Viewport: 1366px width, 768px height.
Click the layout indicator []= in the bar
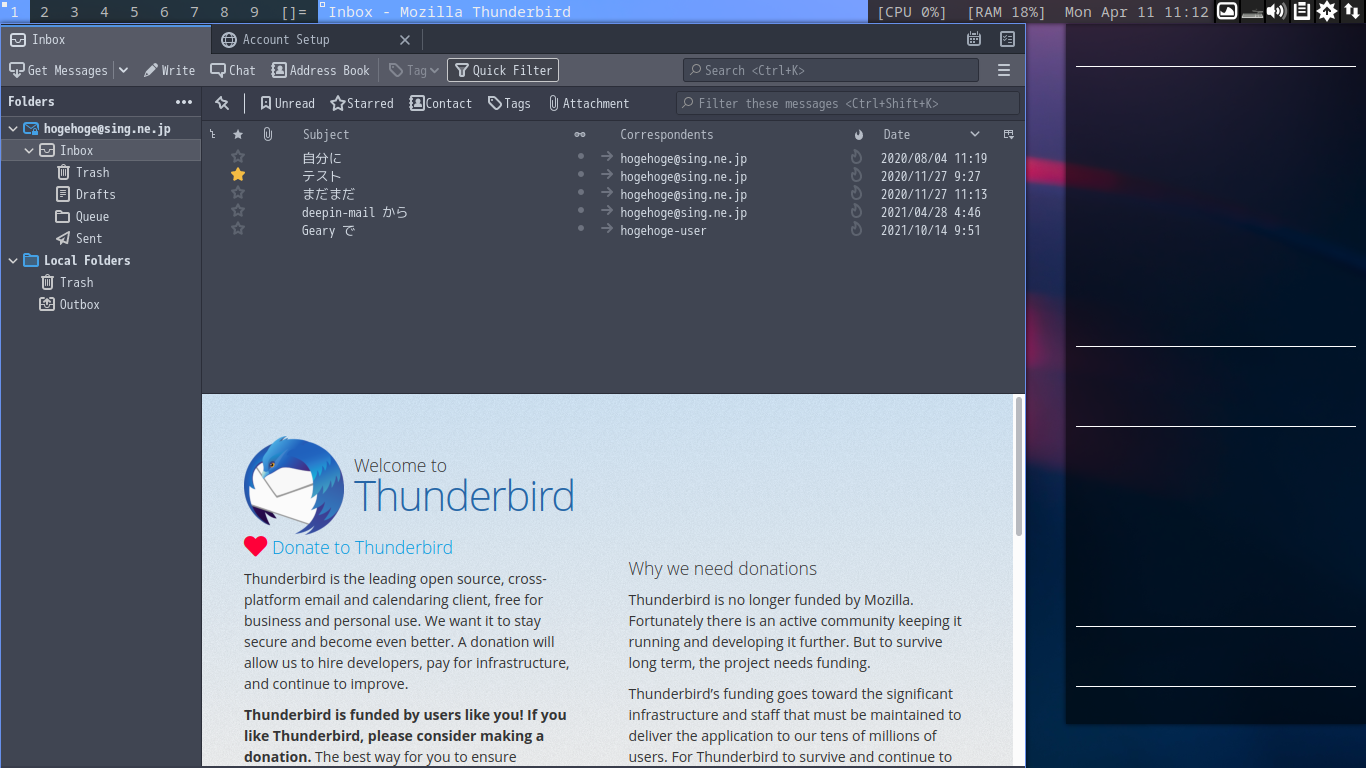click(x=294, y=12)
